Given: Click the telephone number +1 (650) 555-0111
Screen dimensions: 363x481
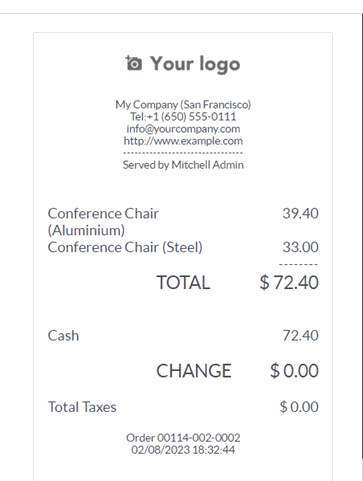Looking at the screenshot, I should [192, 117].
